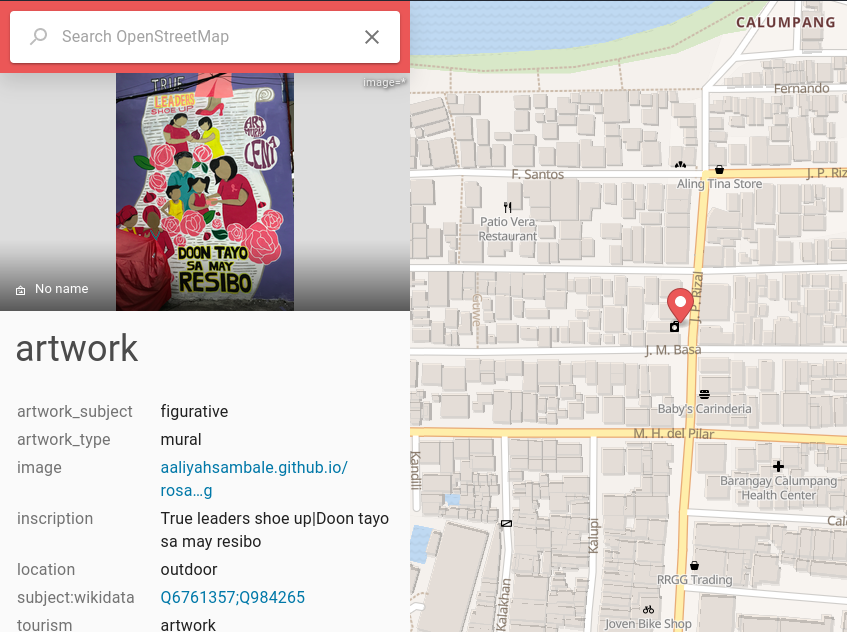This screenshot has width=847, height=632.
Task: Click the rectangular map icon near Kalakhan street
Action: (x=506, y=523)
